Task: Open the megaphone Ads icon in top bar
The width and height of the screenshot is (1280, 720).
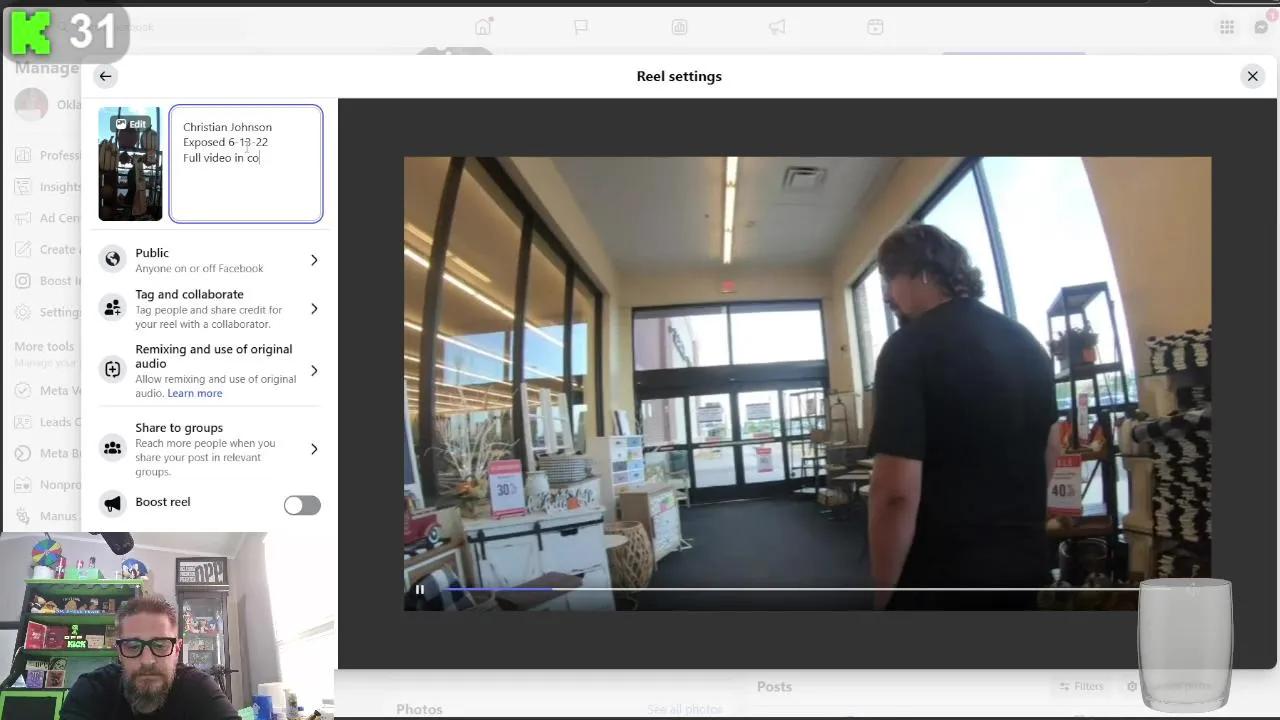Action: point(777,27)
